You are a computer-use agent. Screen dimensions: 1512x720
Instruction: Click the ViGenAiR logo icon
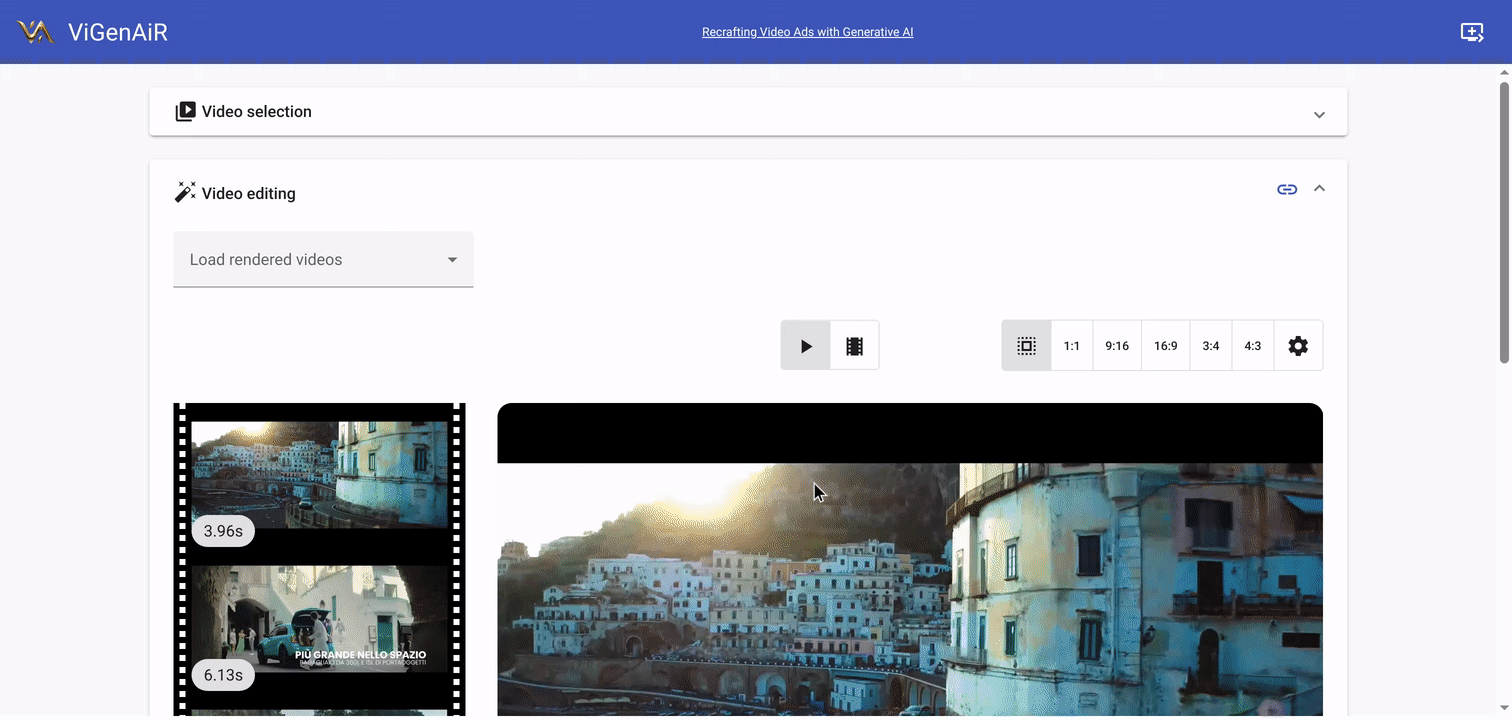pyautogui.click(x=35, y=32)
